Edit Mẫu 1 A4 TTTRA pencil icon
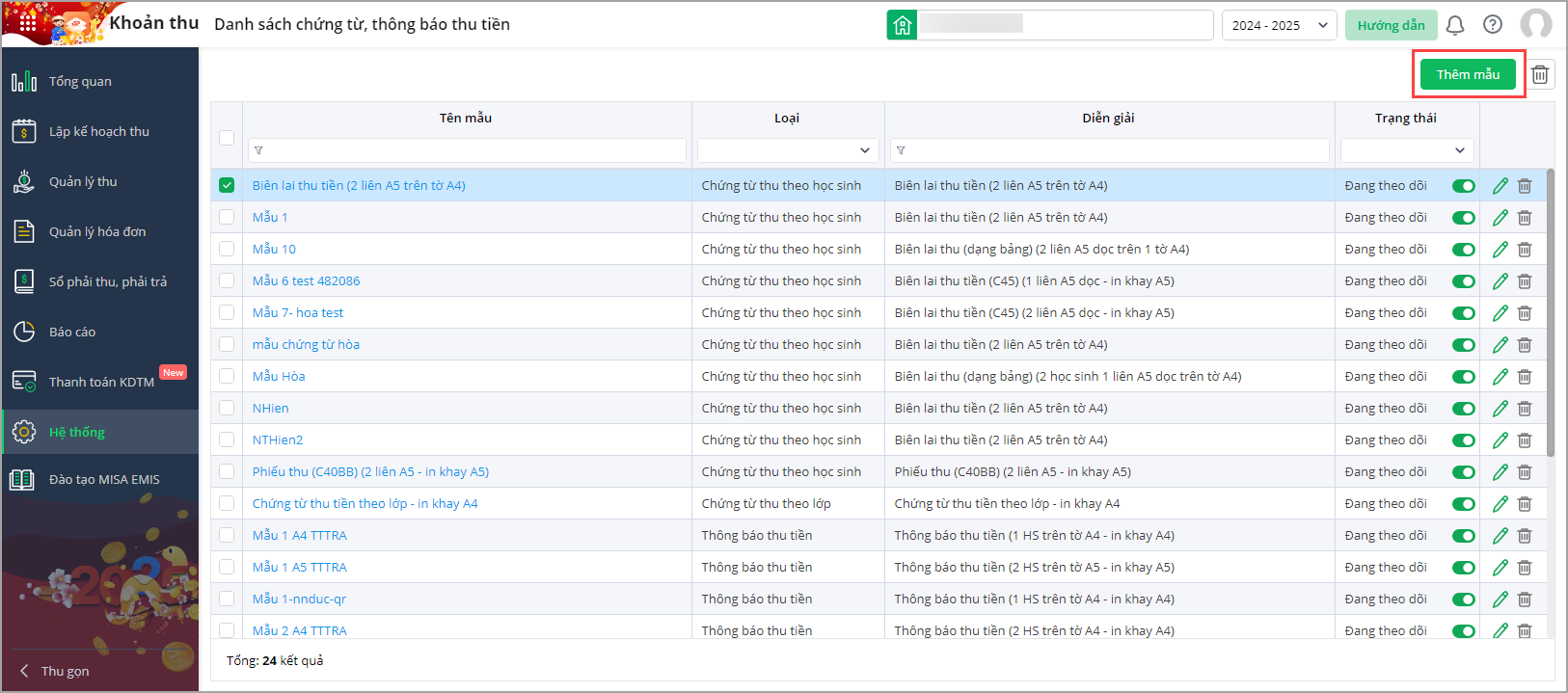 pyautogui.click(x=1500, y=536)
